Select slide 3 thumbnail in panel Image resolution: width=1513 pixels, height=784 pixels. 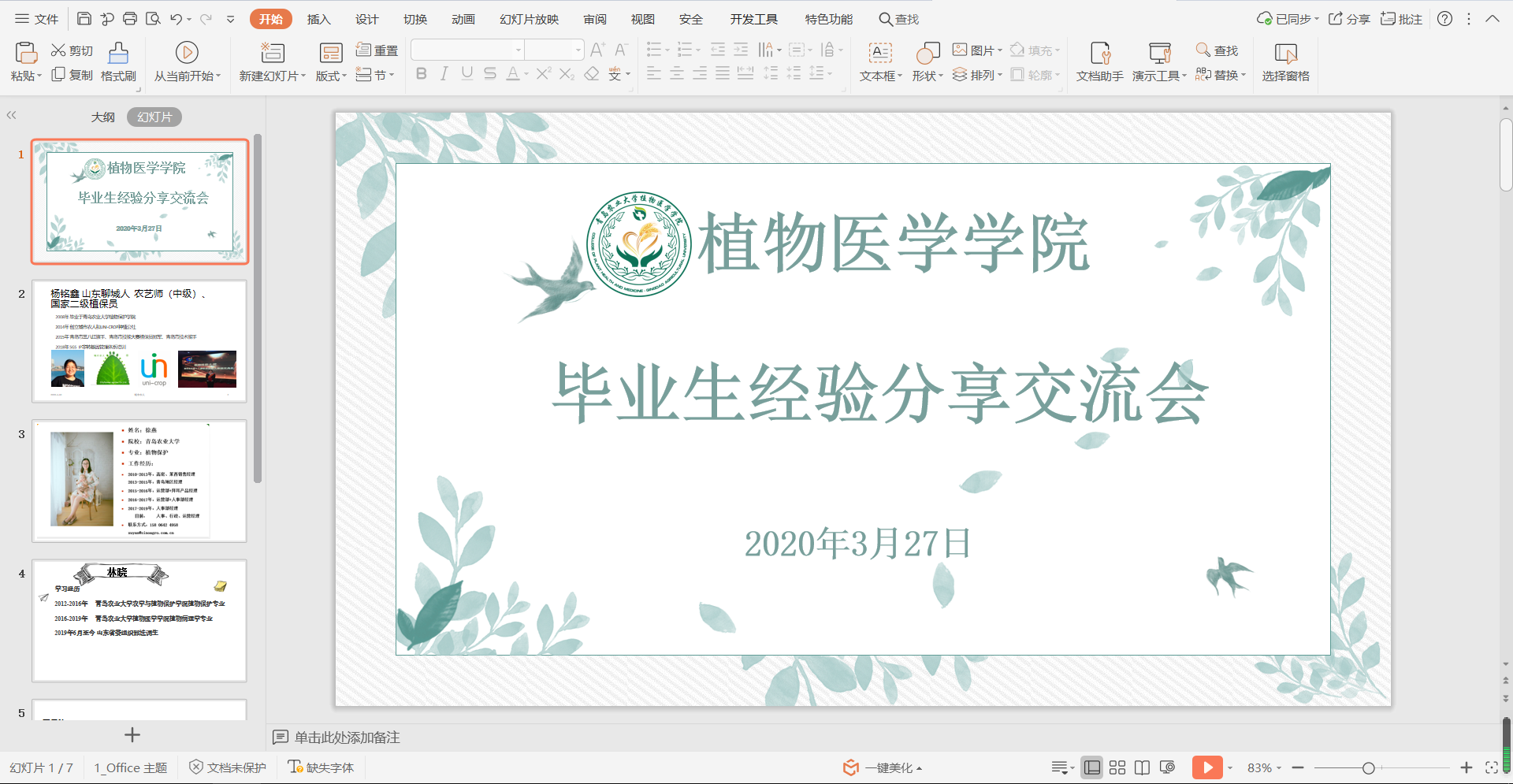[x=139, y=481]
